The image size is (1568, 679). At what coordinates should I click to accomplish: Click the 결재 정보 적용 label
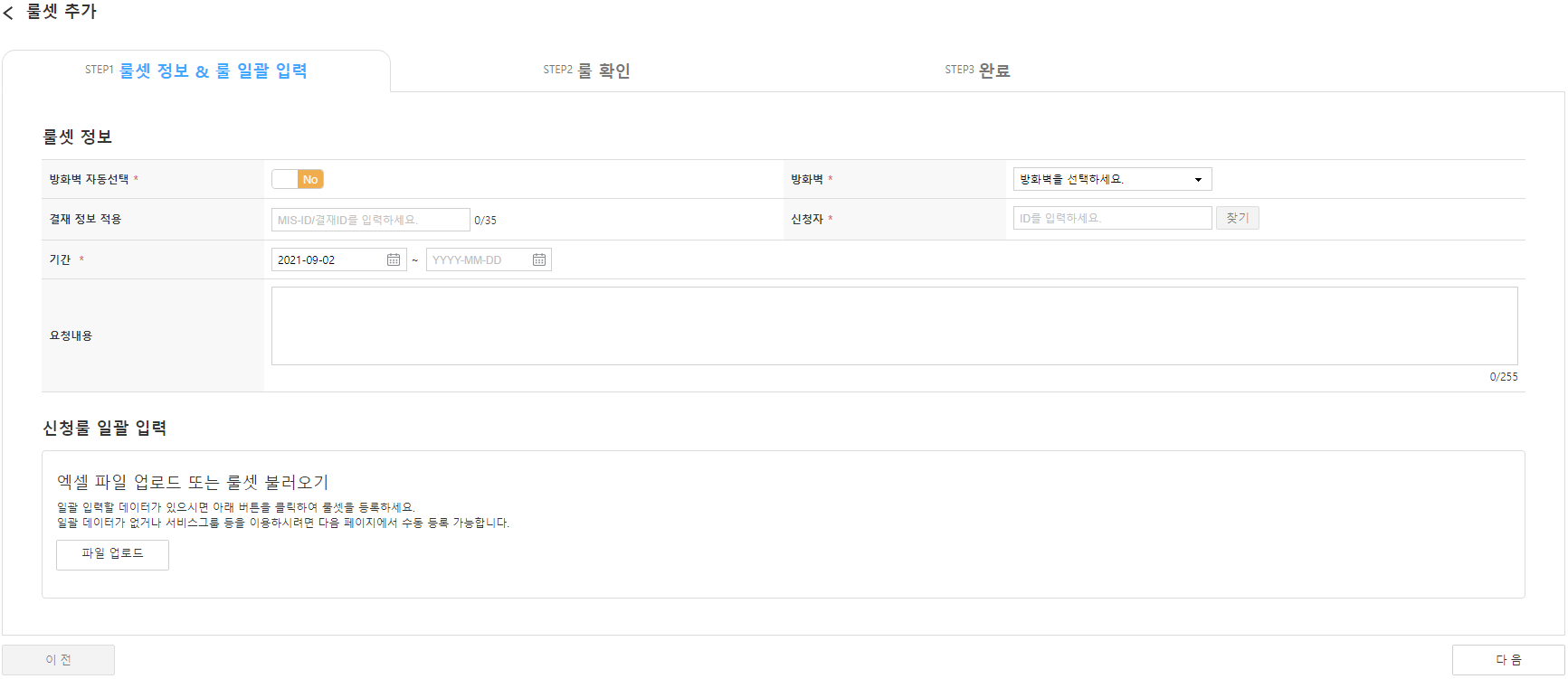point(85,219)
